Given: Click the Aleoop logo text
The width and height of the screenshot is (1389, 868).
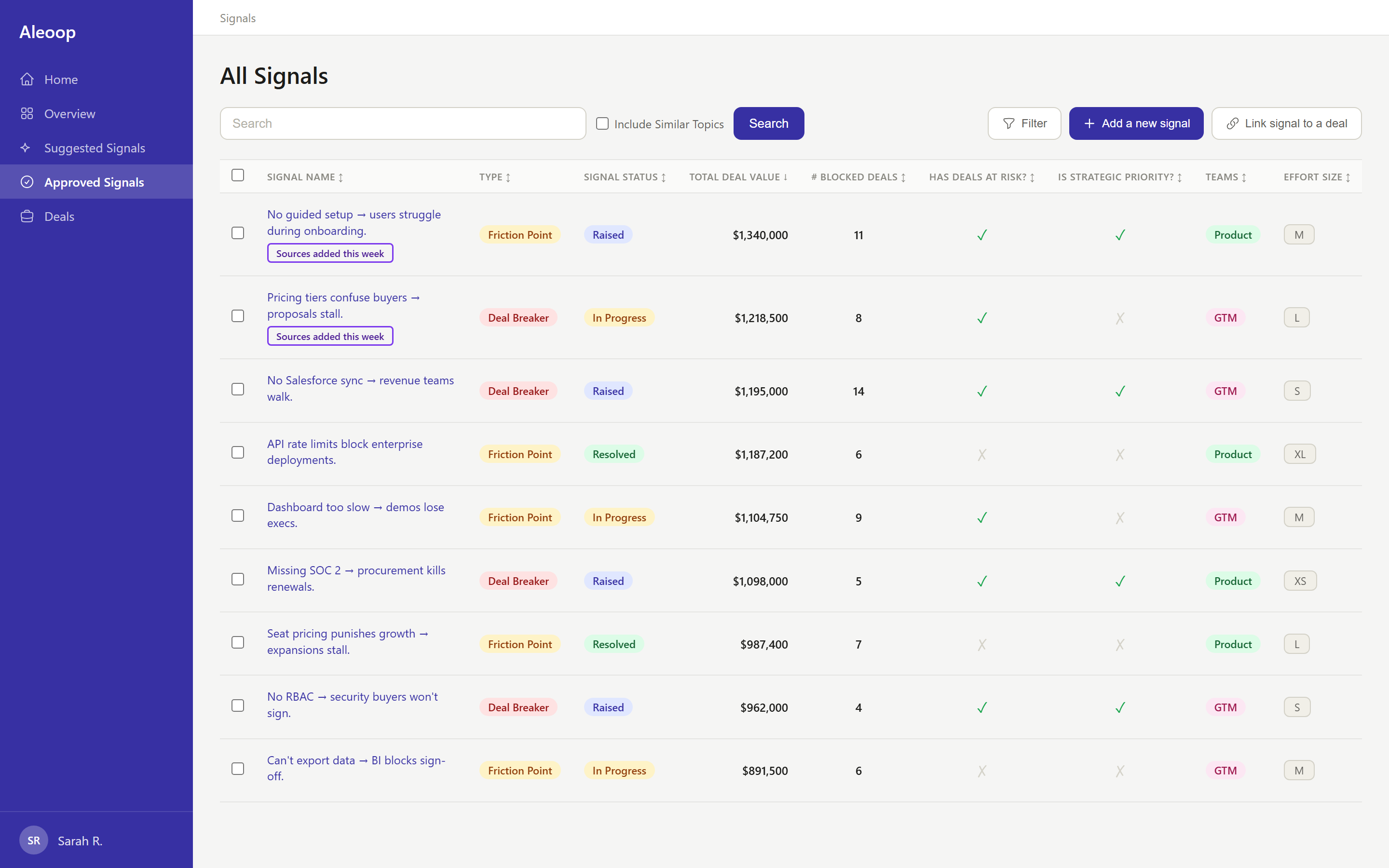Looking at the screenshot, I should pyautogui.click(x=48, y=32).
